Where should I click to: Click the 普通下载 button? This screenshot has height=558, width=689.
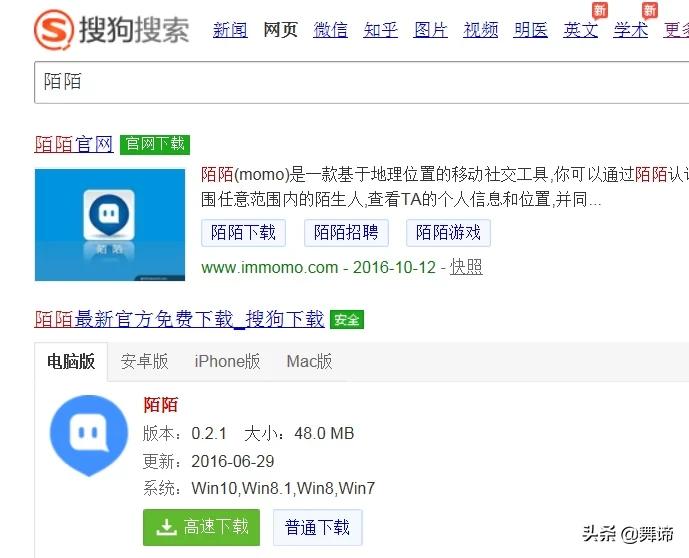pyautogui.click(x=318, y=527)
